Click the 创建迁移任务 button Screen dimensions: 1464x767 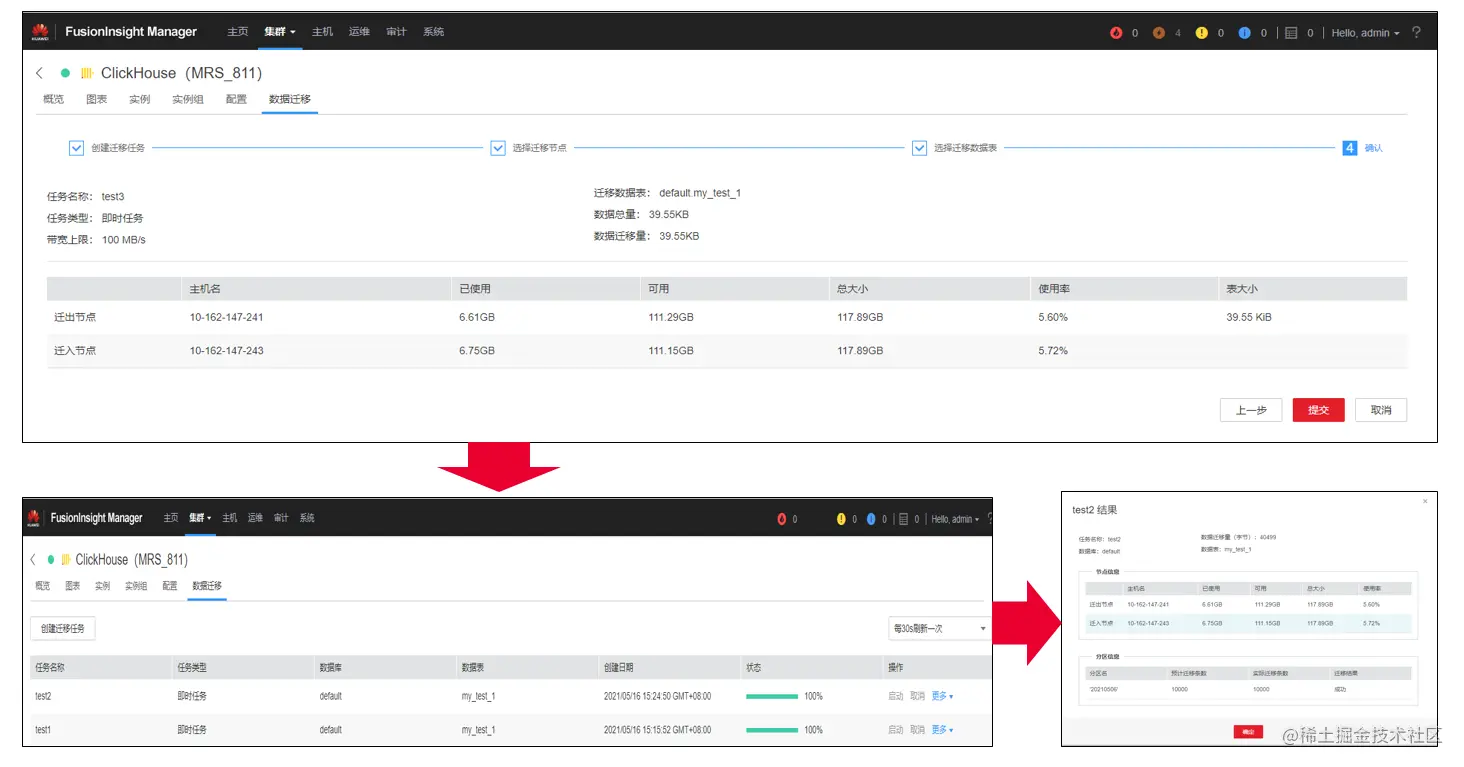[63, 628]
